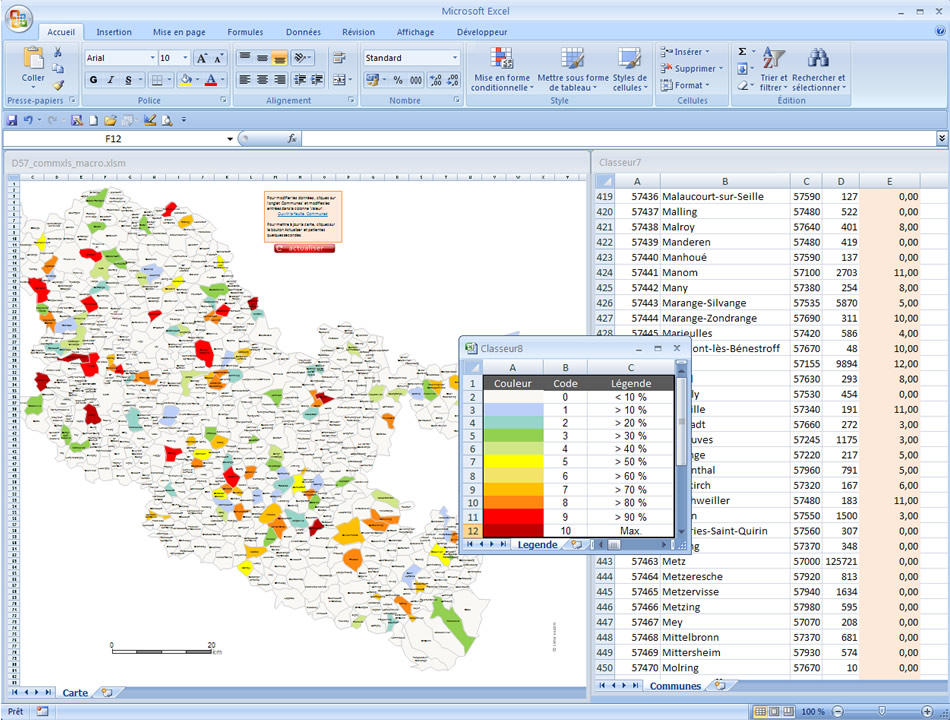Toggle middle vertical alignment
This screenshot has height=720, width=950.
(x=262, y=58)
